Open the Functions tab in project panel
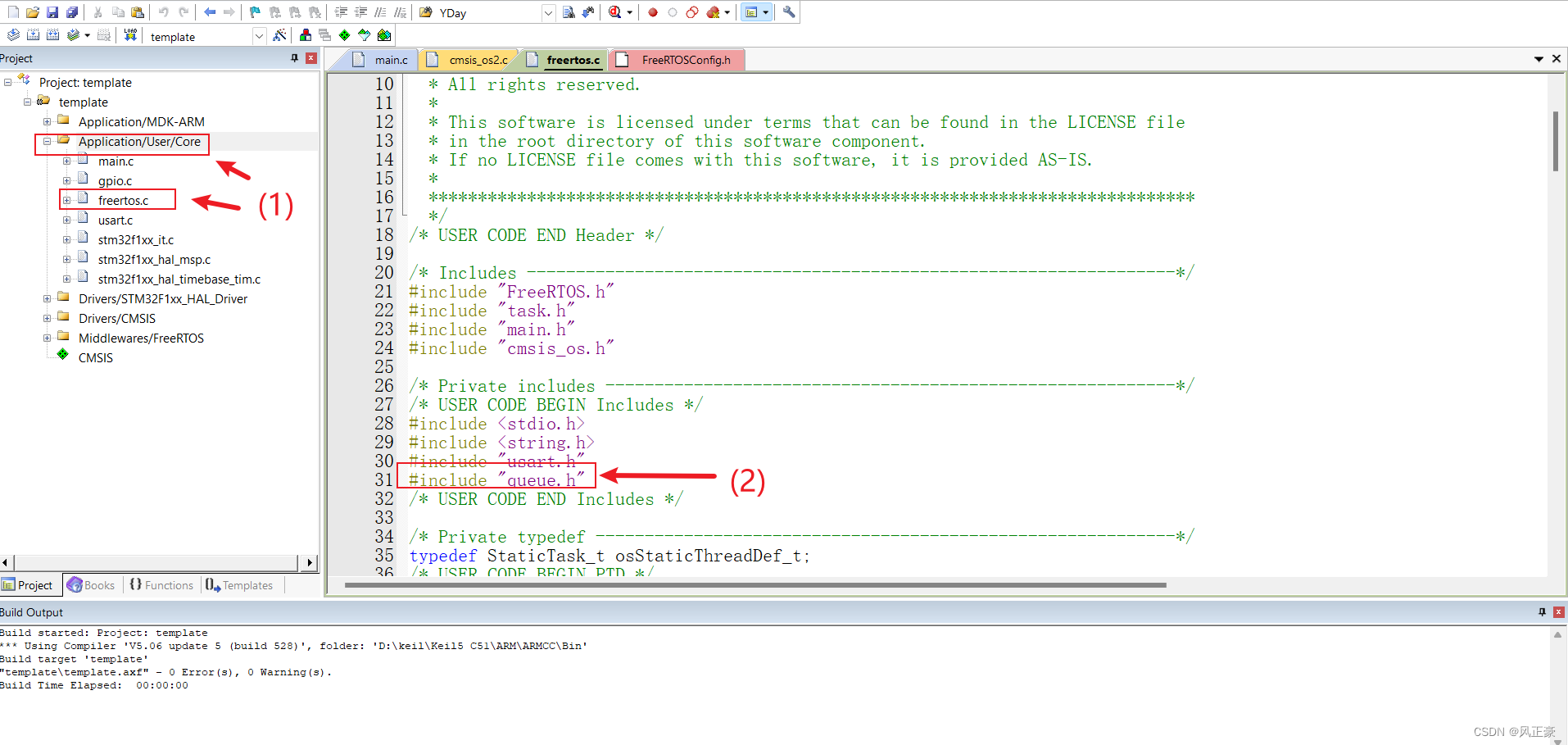1568x745 pixels. (161, 585)
